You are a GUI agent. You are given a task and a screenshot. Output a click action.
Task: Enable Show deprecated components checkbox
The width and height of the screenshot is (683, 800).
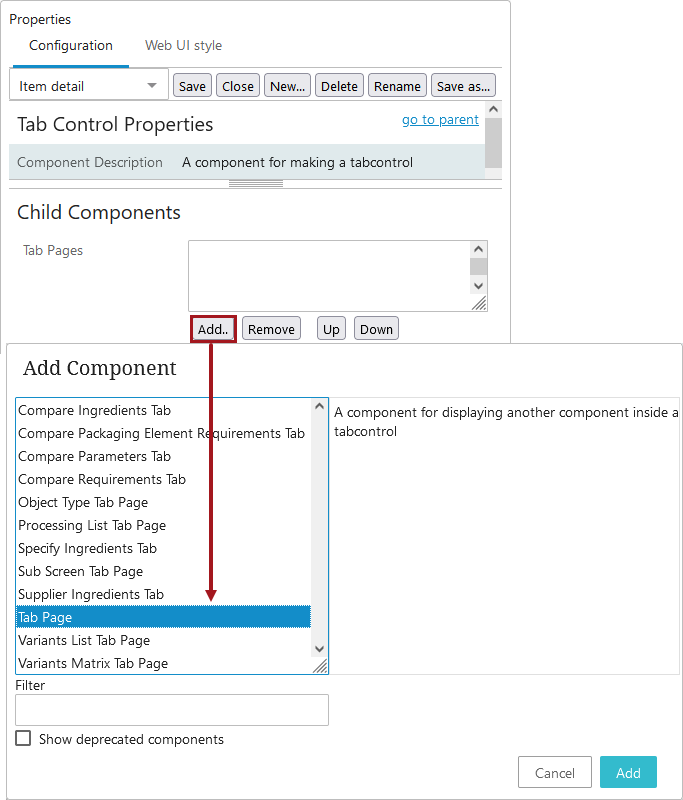[23, 739]
